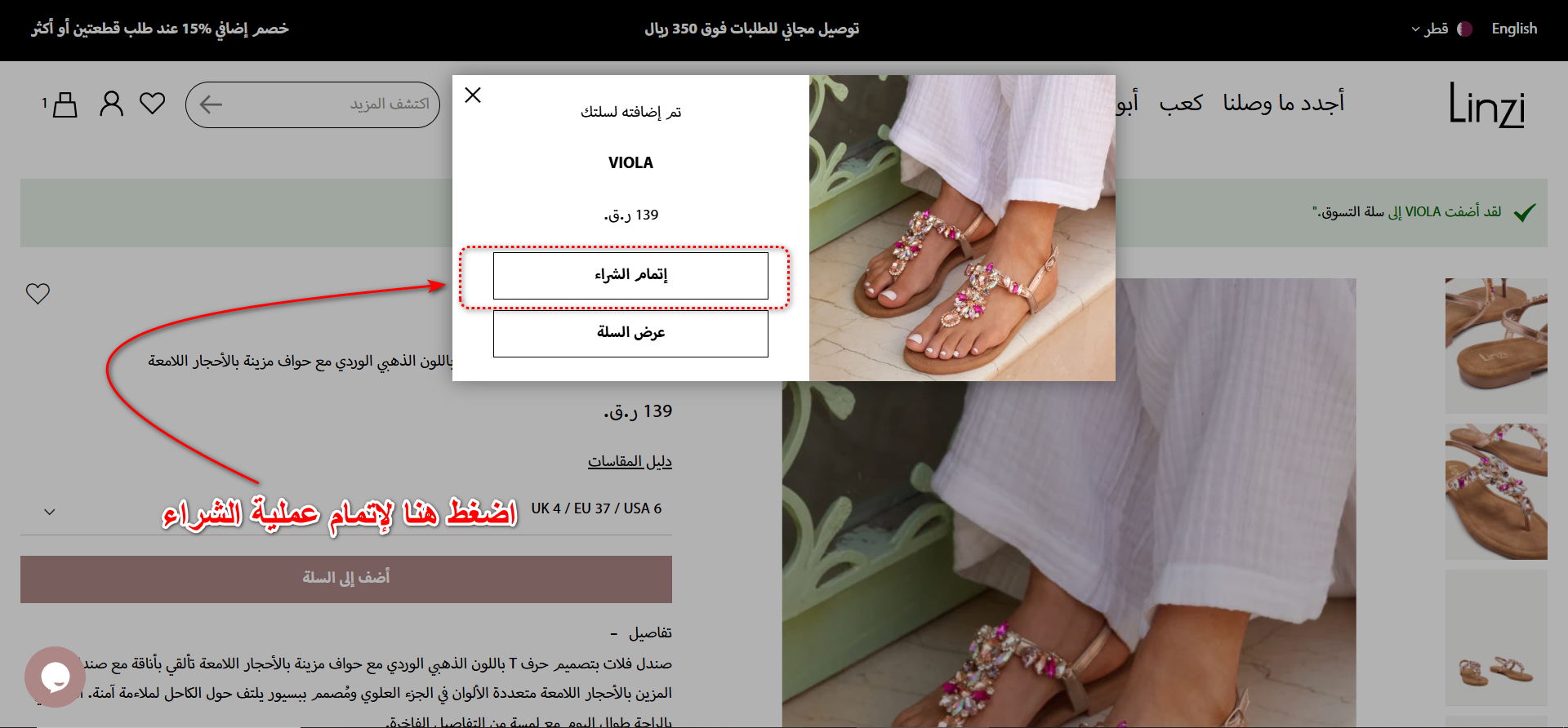Expand the Qatar country selector
This screenshot has width=1568, height=728.
[x=1430, y=29]
